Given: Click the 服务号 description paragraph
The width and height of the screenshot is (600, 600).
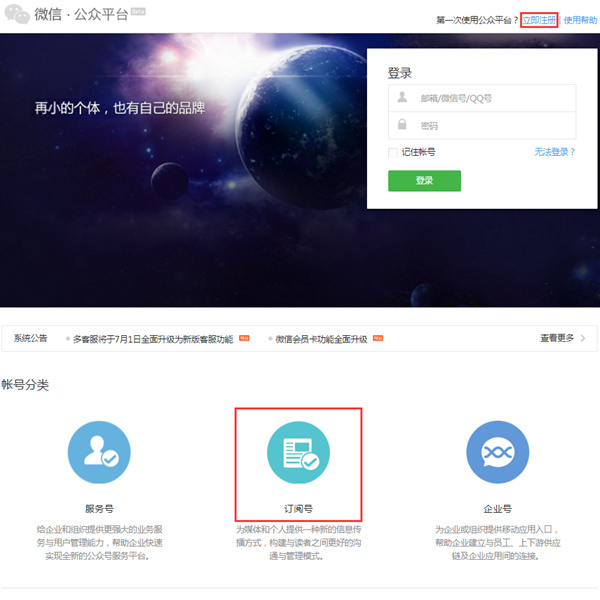Looking at the screenshot, I should coord(99,543).
